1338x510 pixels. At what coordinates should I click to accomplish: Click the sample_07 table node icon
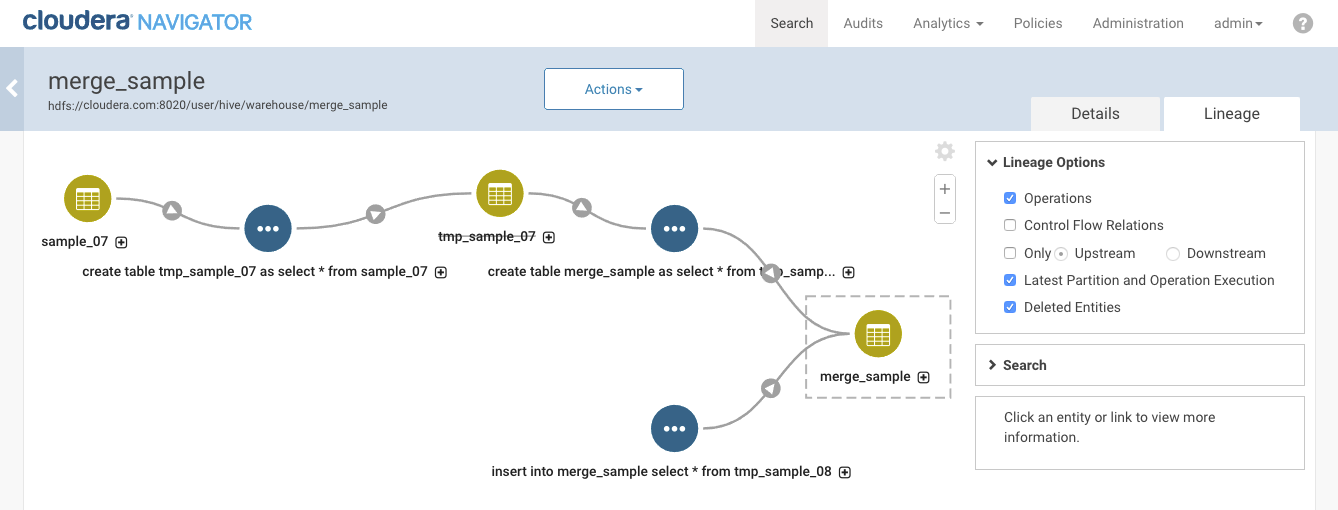coord(88,198)
